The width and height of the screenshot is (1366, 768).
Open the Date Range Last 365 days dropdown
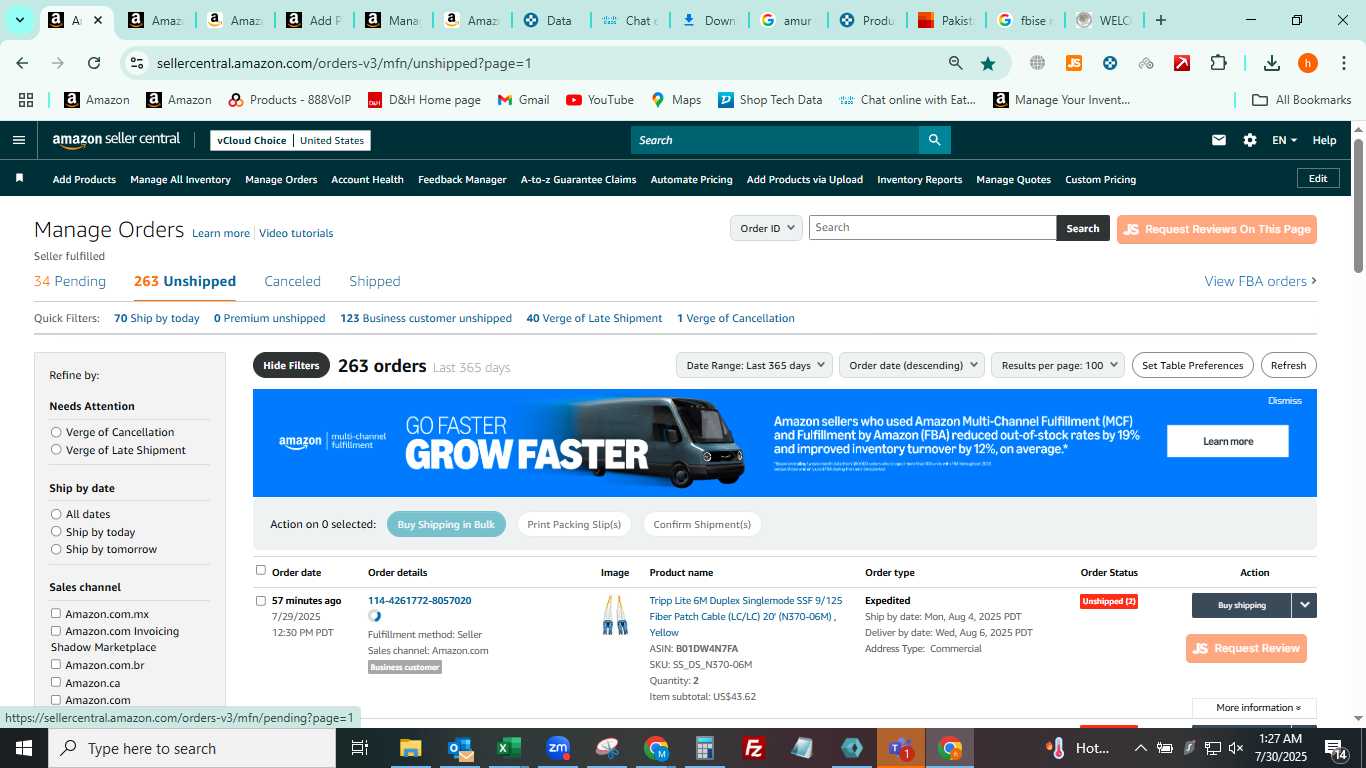pyautogui.click(x=754, y=365)
